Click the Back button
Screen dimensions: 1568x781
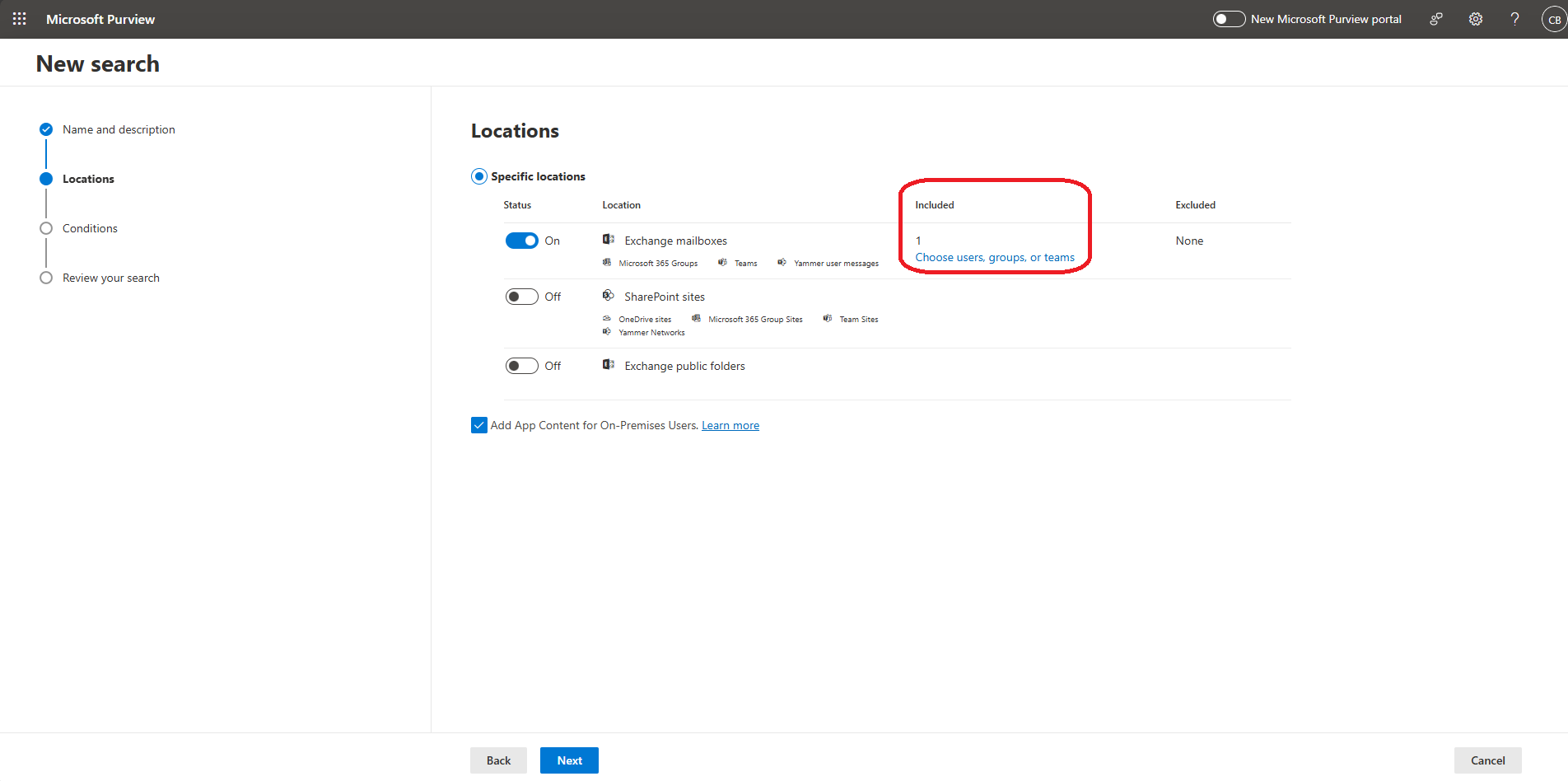498,760
